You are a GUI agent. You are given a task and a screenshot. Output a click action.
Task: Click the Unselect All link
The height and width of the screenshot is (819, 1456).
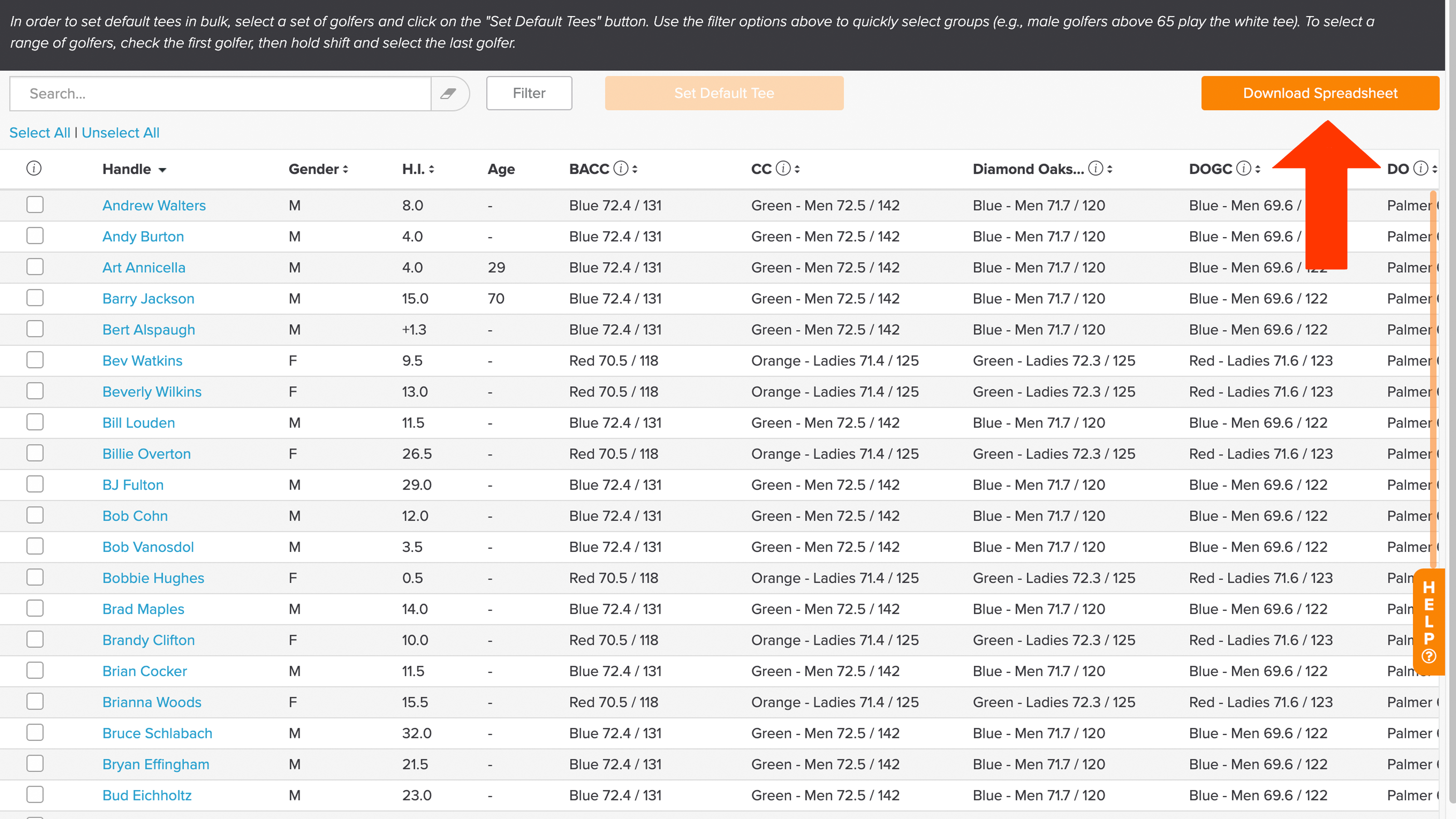tap(120, 133)
